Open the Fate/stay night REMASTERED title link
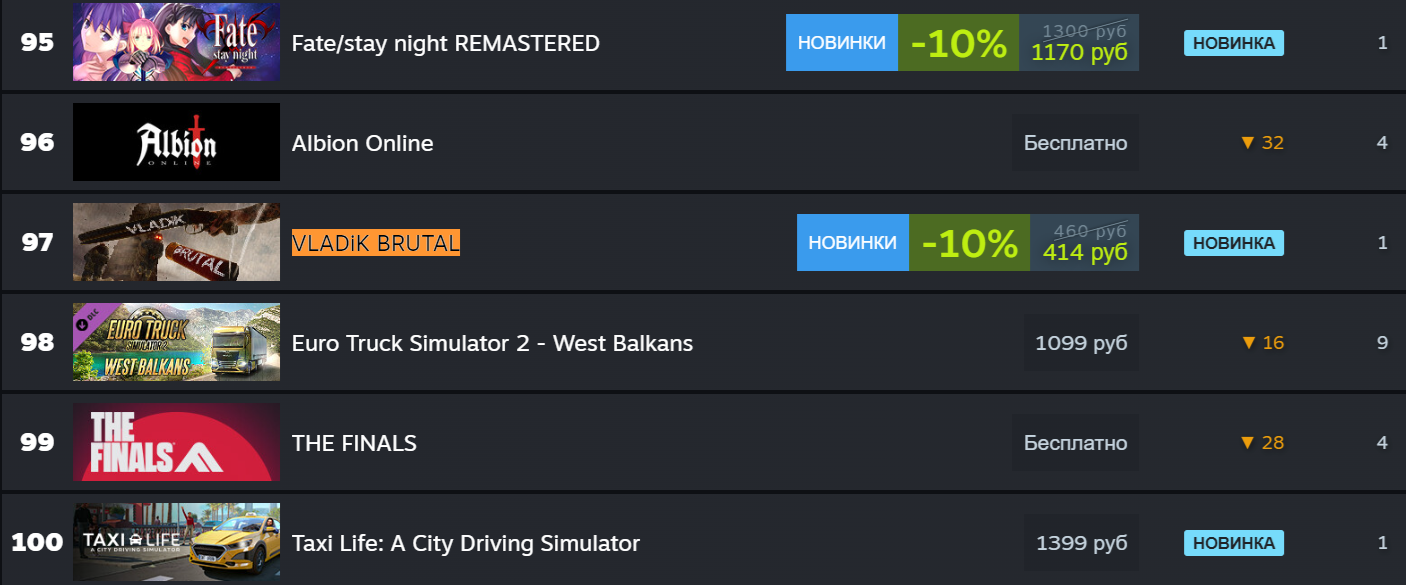The image size is (1406, 585). 445,43
